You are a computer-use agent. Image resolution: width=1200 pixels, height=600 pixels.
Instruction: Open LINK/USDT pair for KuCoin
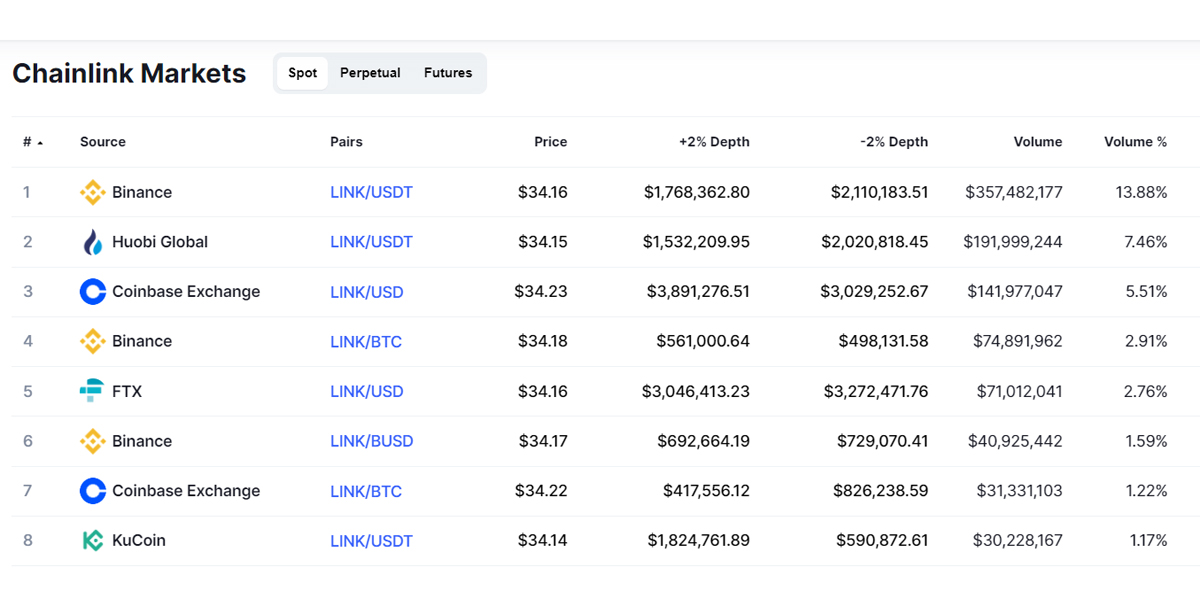pyautogui.click(x=371, y=541)
